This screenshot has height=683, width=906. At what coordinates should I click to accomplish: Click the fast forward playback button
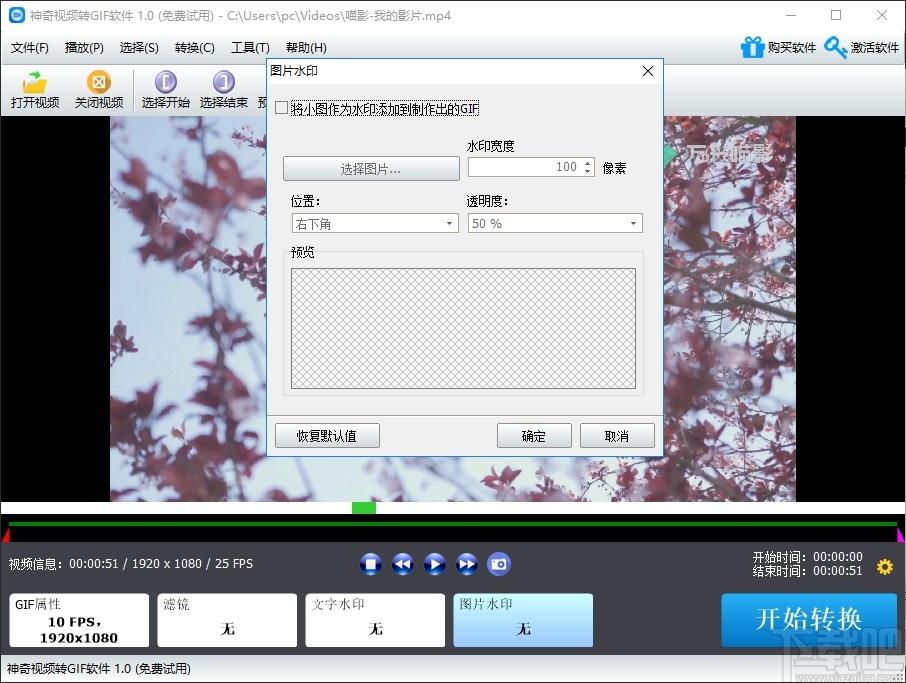pyautogui.click(x=467, y=564)
